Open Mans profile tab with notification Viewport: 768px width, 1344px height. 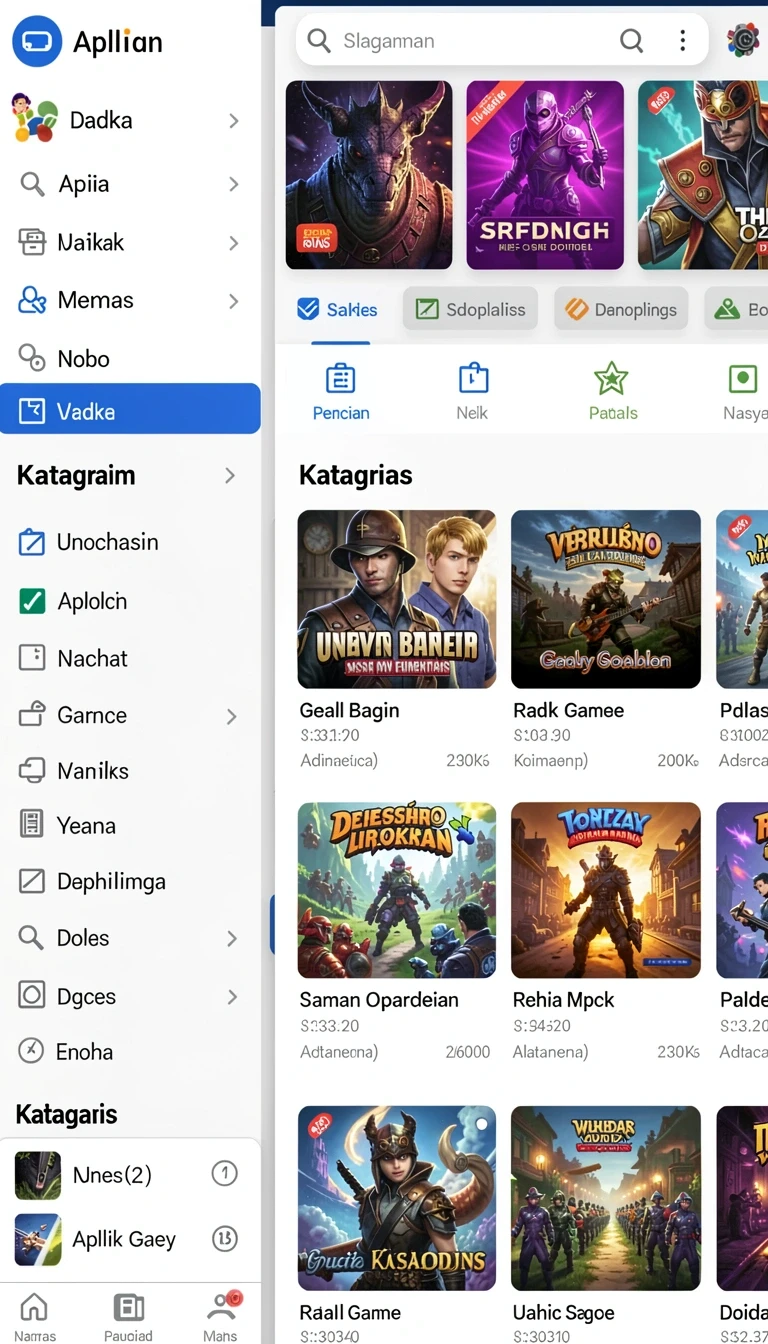(221, 1316)
